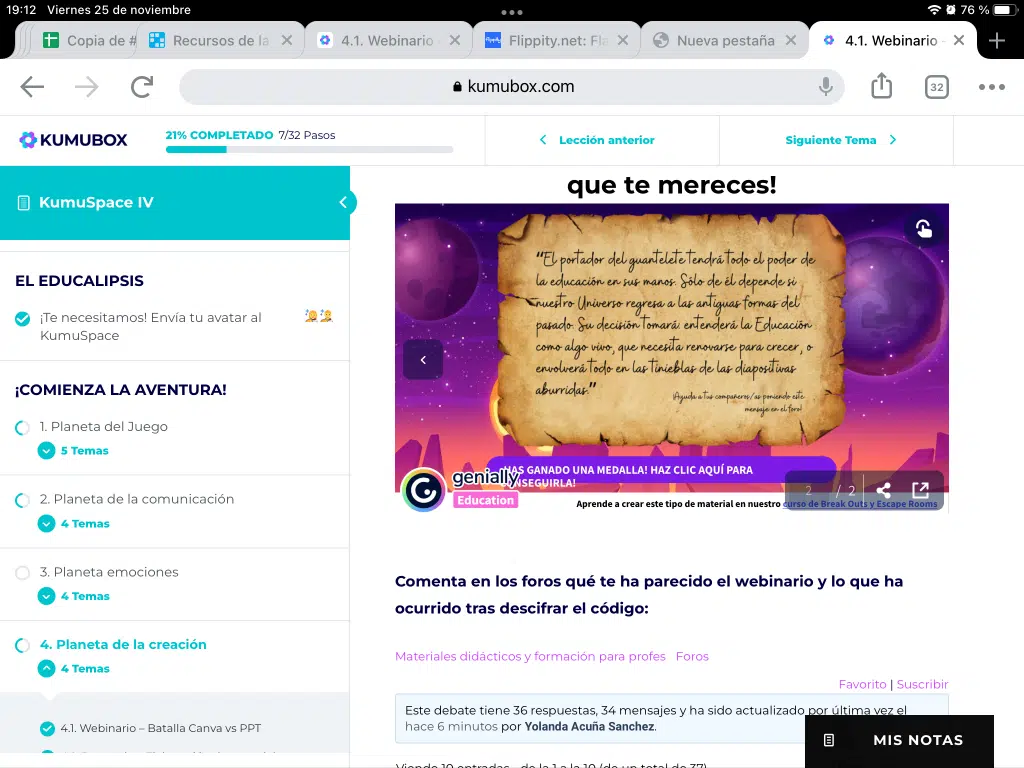Open the Foros link
The height and width of the screenshot is (768, 1024).
point(692,656)
